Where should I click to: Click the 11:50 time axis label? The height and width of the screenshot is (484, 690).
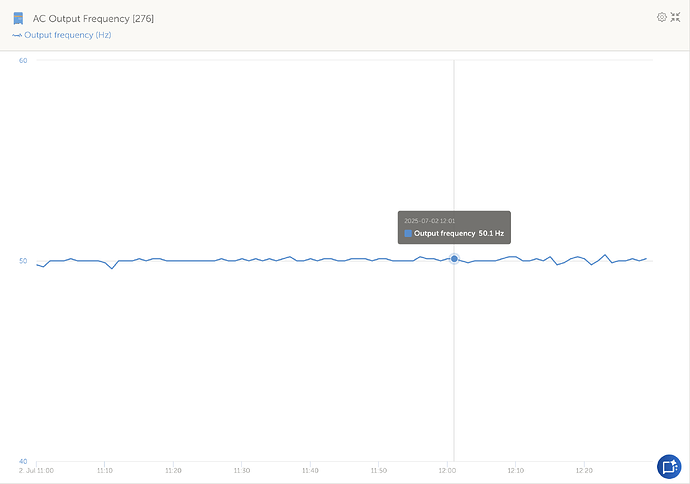pyautogui.click(x=378, y=469)
